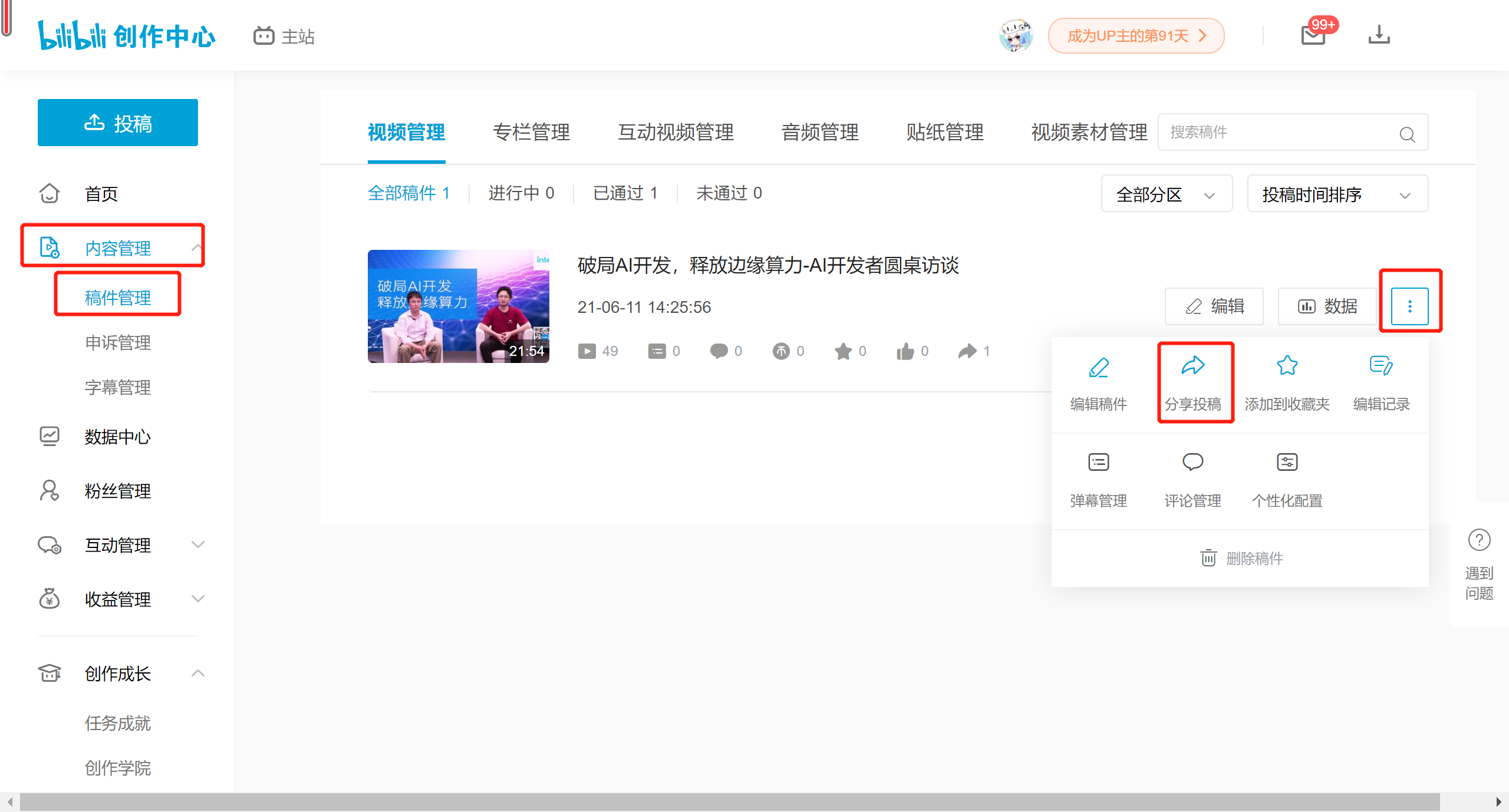Click the video thumbnail of the submission

pos(458,306)
